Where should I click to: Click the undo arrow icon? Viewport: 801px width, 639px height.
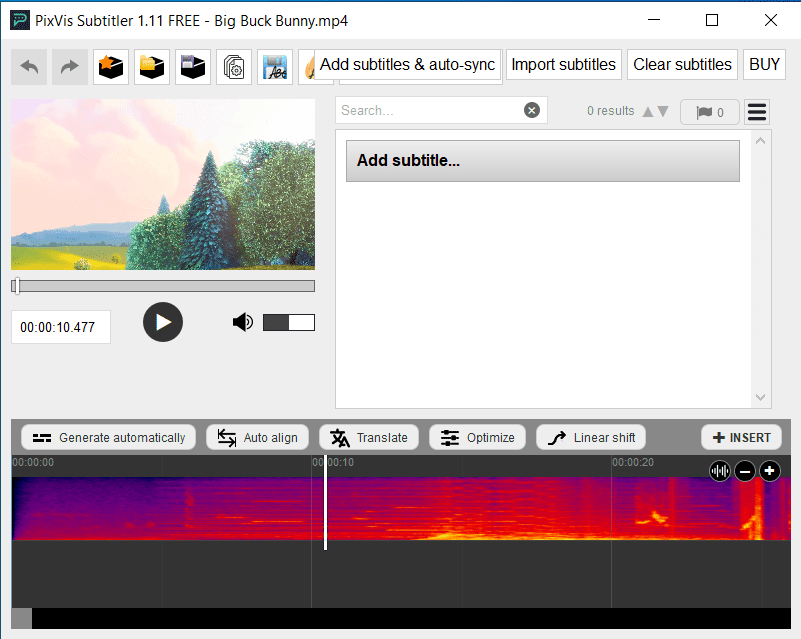29,67
